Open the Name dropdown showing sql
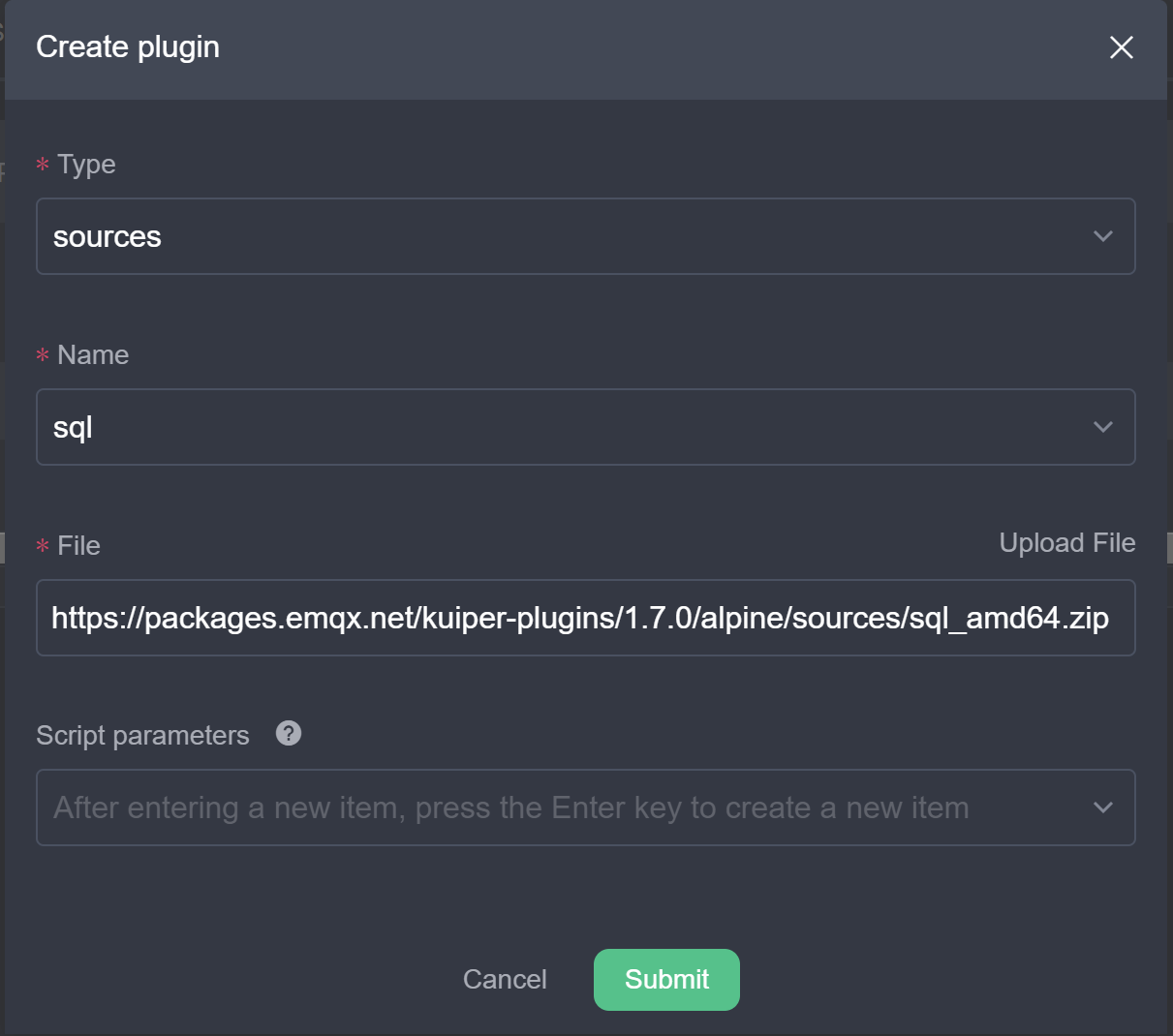Viewport: 1173px width, 1036px height. (x=585, y=427)
